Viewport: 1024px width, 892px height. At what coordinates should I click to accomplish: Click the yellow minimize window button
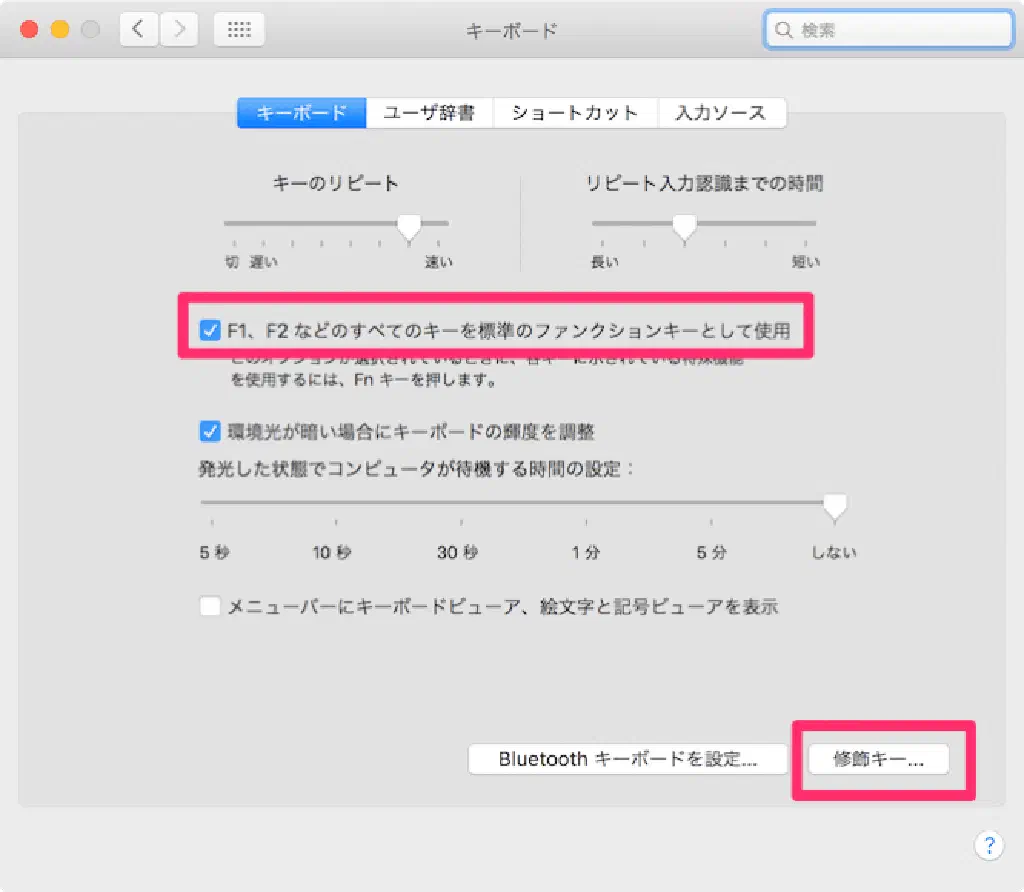[x=59, y=30]
